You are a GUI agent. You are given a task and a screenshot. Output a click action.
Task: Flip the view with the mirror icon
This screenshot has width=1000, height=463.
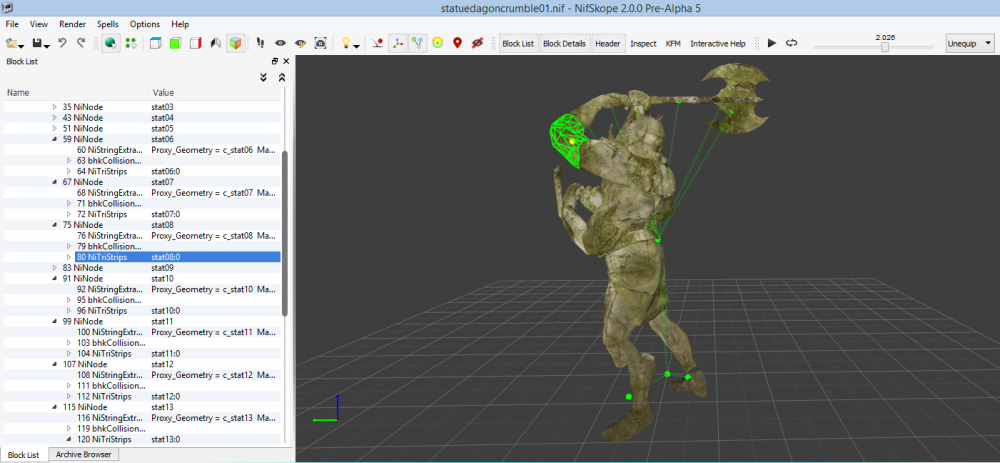tap(216, 43)
